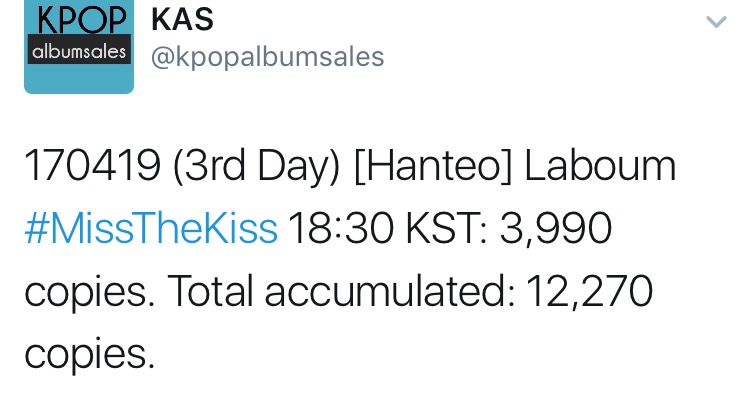The height and width of the screenshot is (400, 739).
Task: Click the blue area of the profile picture
Action: (x=79, y=79)
